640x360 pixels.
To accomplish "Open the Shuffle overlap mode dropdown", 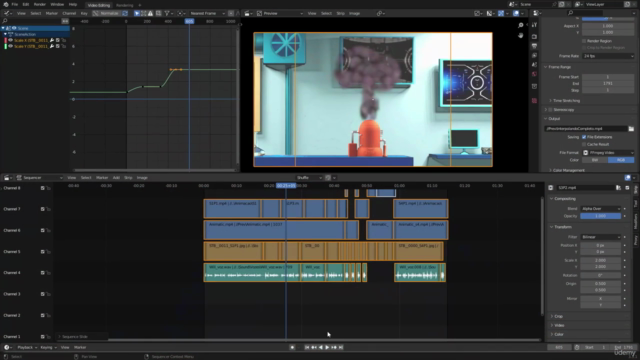I will (x=309, y=178).
